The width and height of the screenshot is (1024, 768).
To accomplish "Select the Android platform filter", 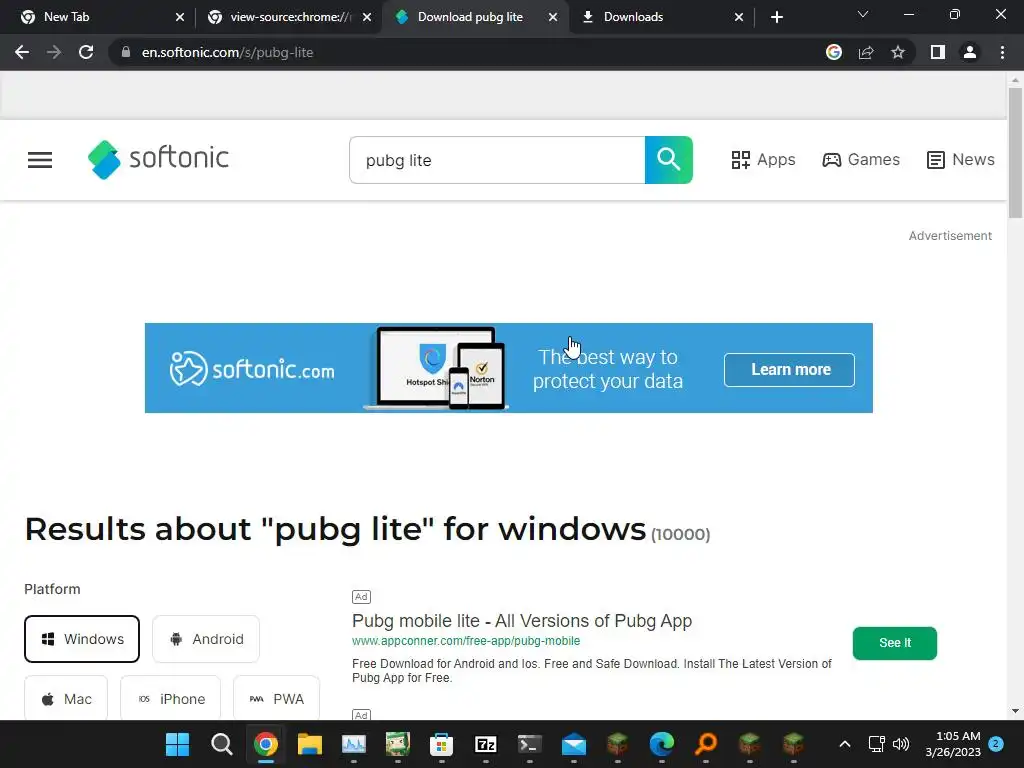I will tap(206, 639).
